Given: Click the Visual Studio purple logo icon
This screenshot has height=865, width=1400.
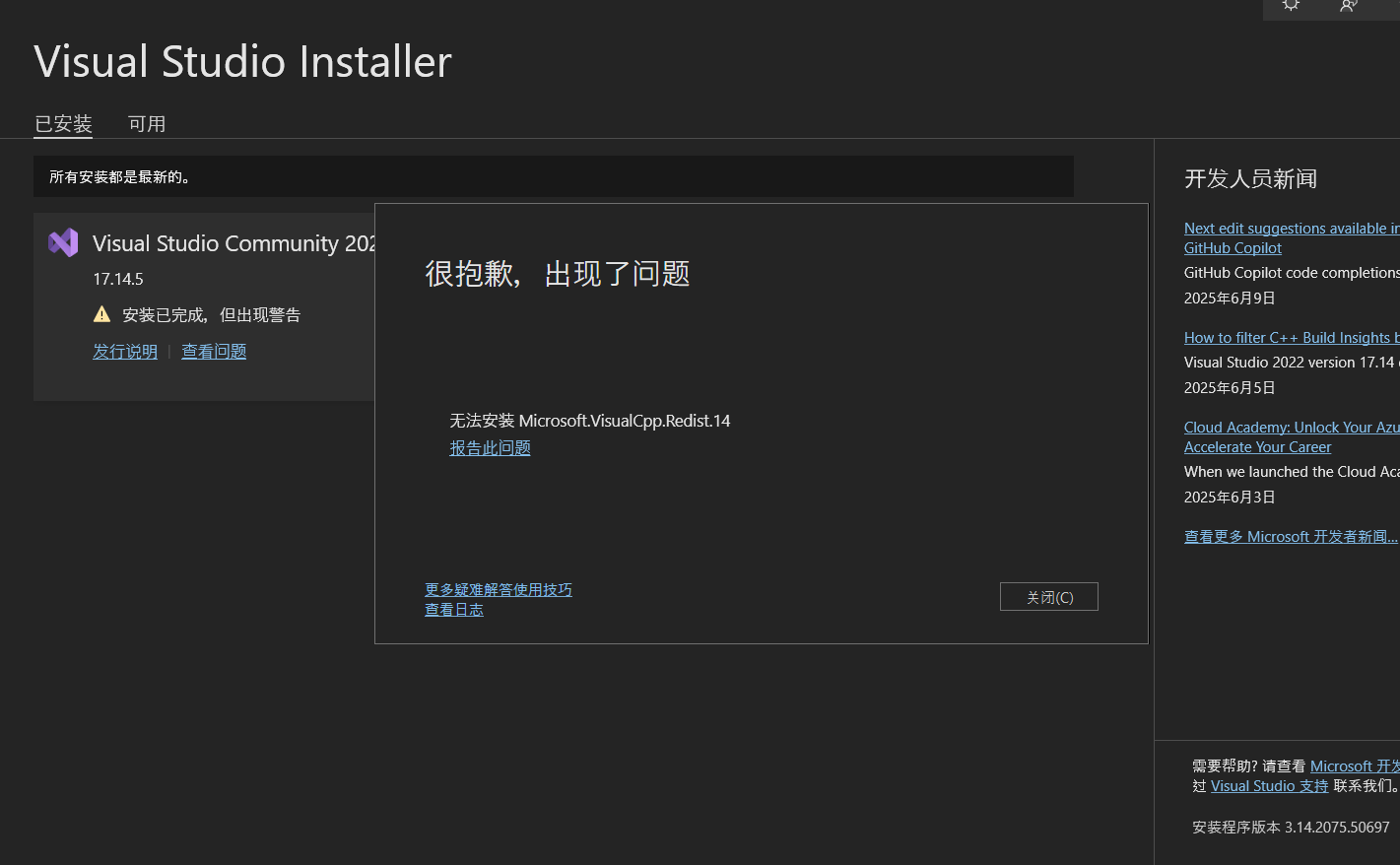Looking at the screenshot, I should [x=63, y=242].
